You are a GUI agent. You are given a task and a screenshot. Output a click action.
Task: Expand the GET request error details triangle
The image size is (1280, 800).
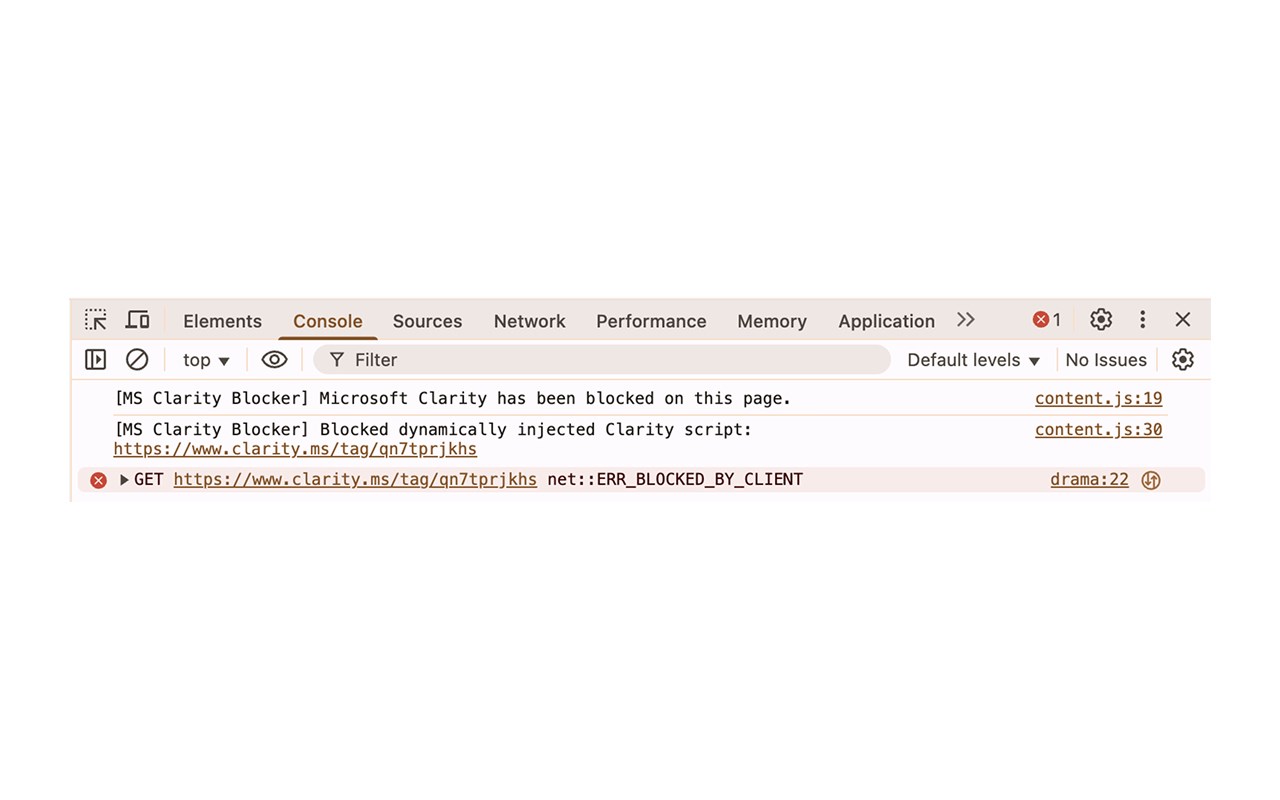pos(123,479)
